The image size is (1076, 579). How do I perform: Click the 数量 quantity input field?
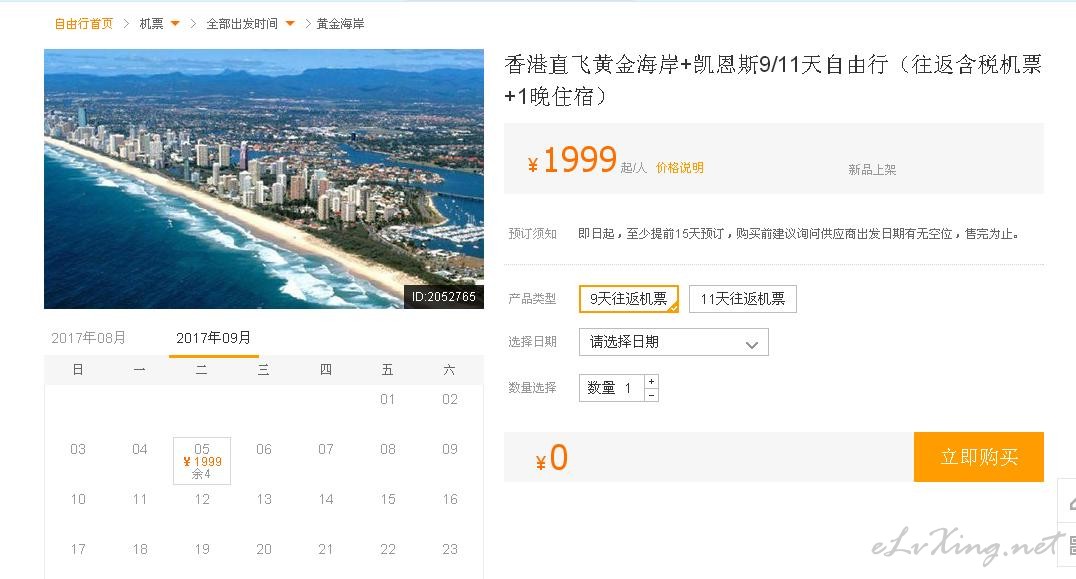[612, 388]
